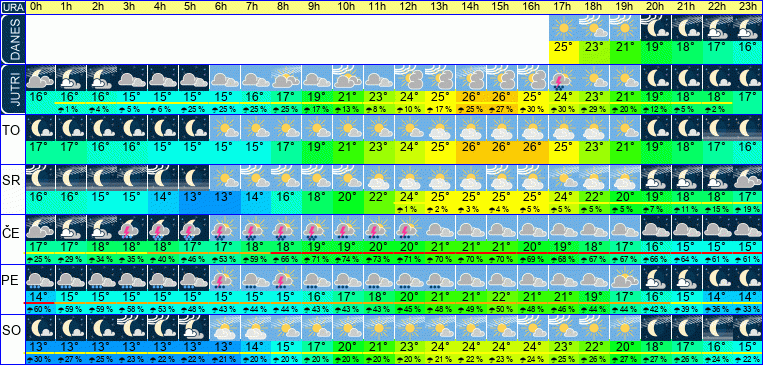Click the partly cloudy icon for TO 14h

471,128
